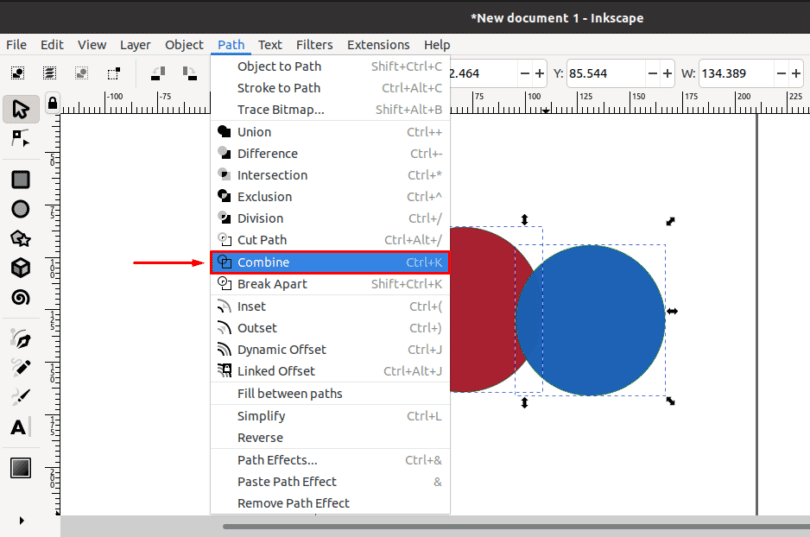Click the Select all objects icon
The width and height of the screenshot is (810, 537).
click(x=18, y=73)
